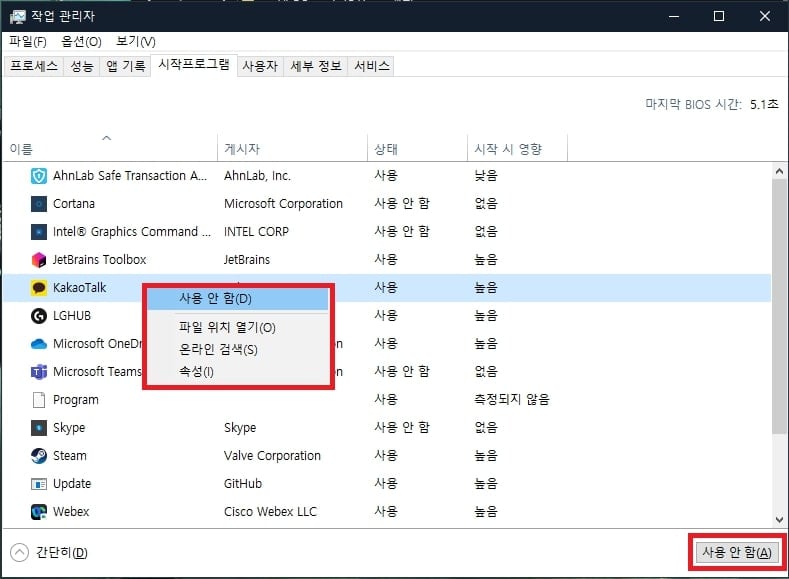The image size is (789, 579).
Task: Choose 파일 위치 열기(O) in context menu
Action: [x=238, y=327]
